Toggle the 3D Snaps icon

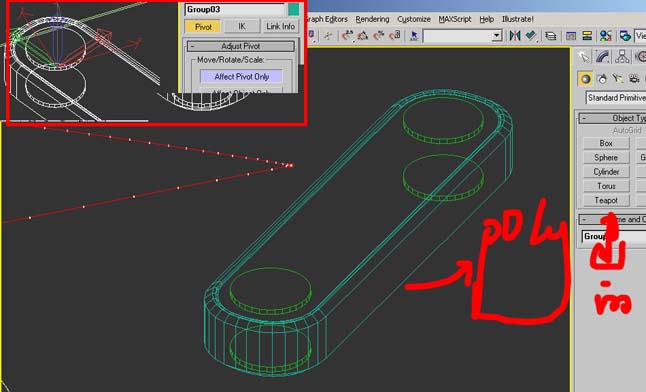(347, 36)
